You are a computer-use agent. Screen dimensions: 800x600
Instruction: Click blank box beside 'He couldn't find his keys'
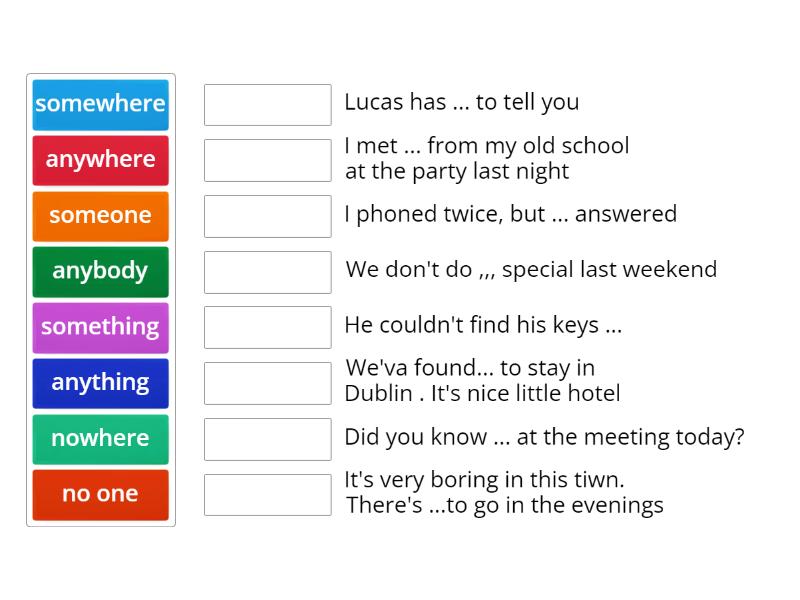(x=267, y=327)
